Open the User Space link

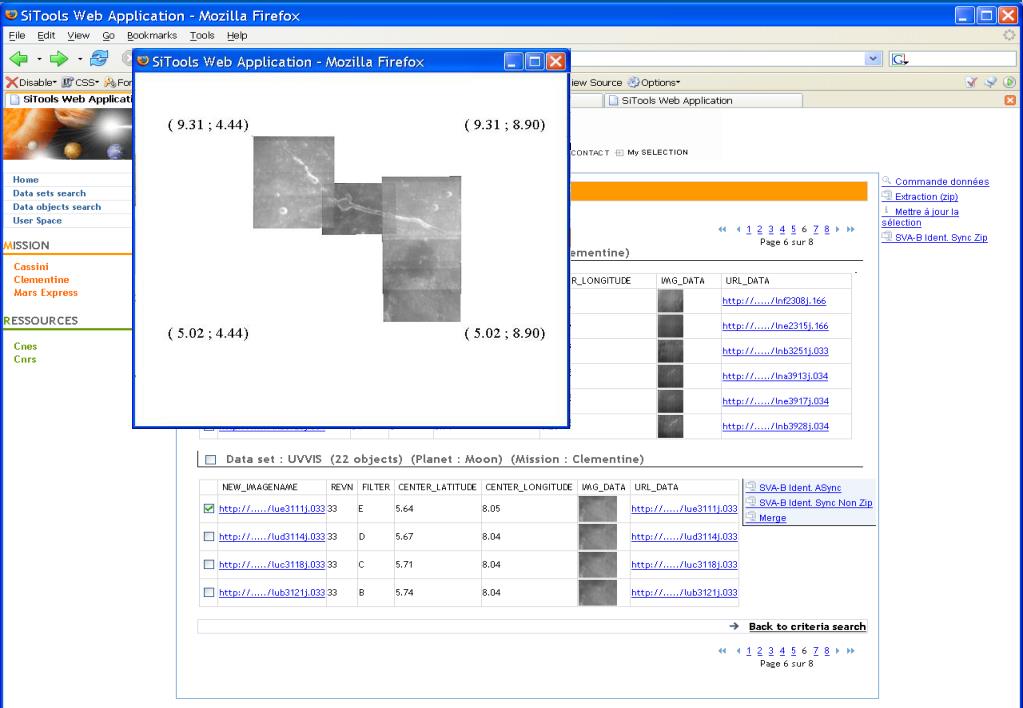point(37,221)
